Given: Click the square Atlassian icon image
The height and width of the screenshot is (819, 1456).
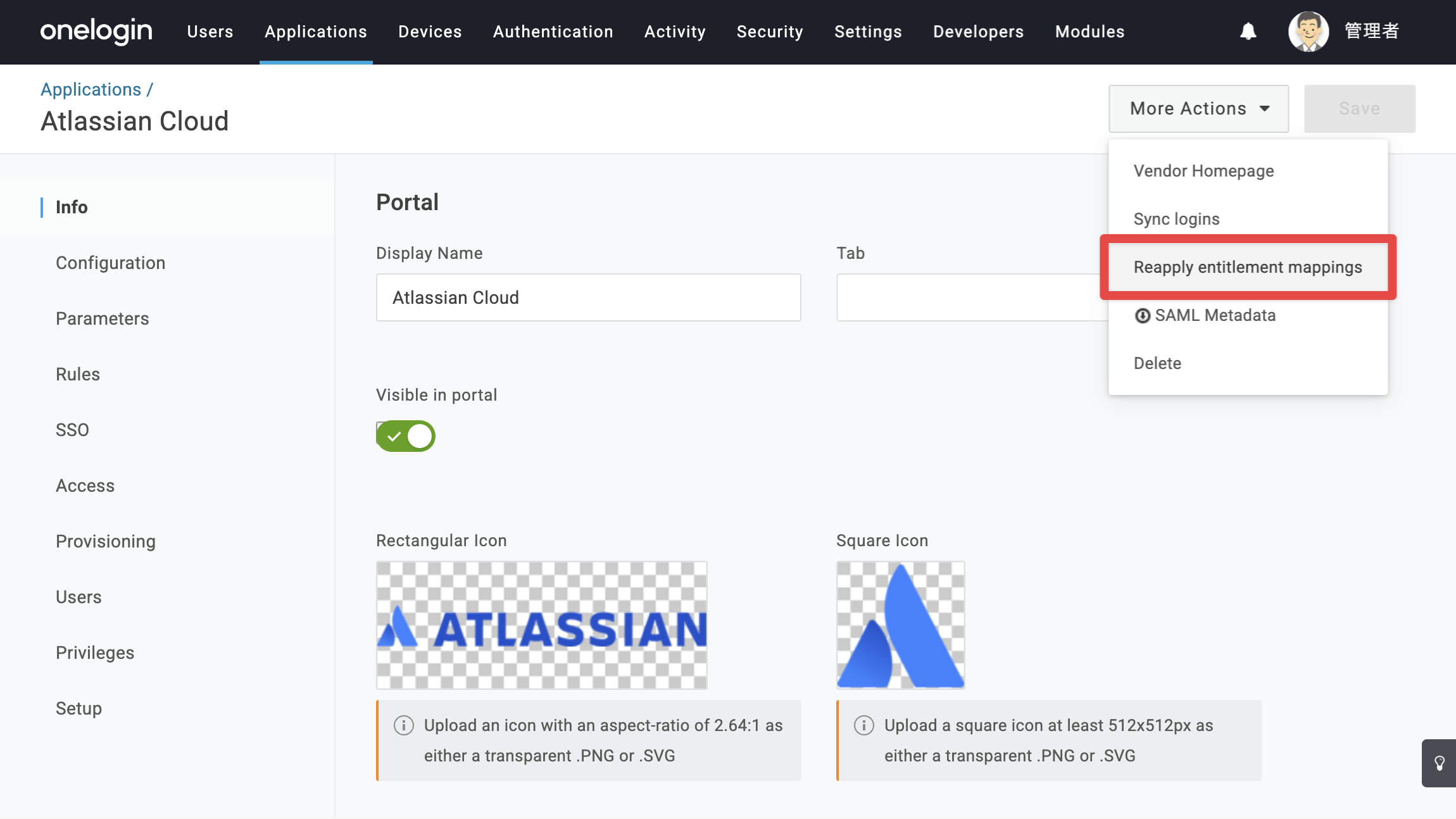Looking at the screenshot, I should point(901,625).
